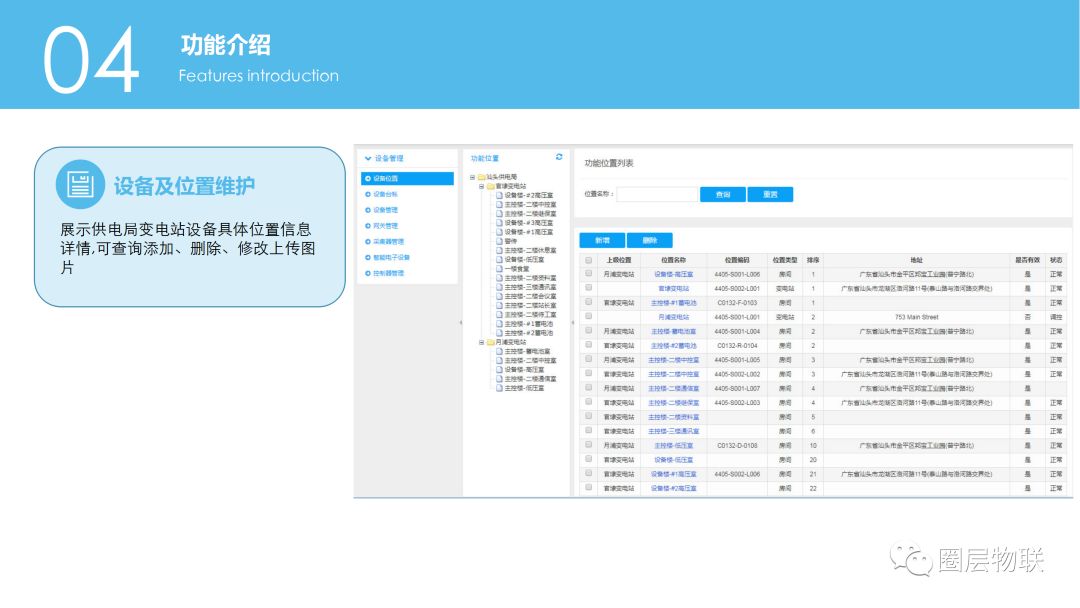
Task: Click the 地址 column header
Action: pos(916,260)
